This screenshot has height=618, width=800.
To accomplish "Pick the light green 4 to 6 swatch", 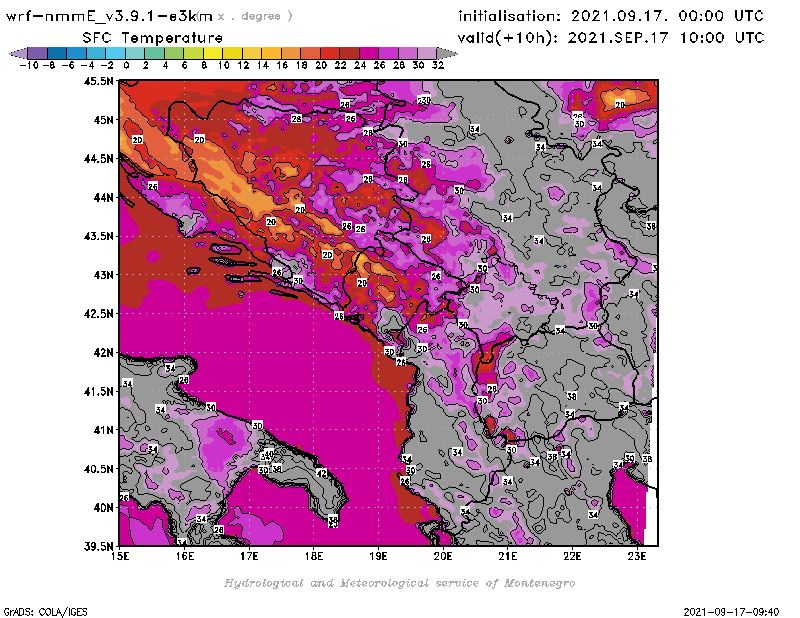I will coord(174,54).
